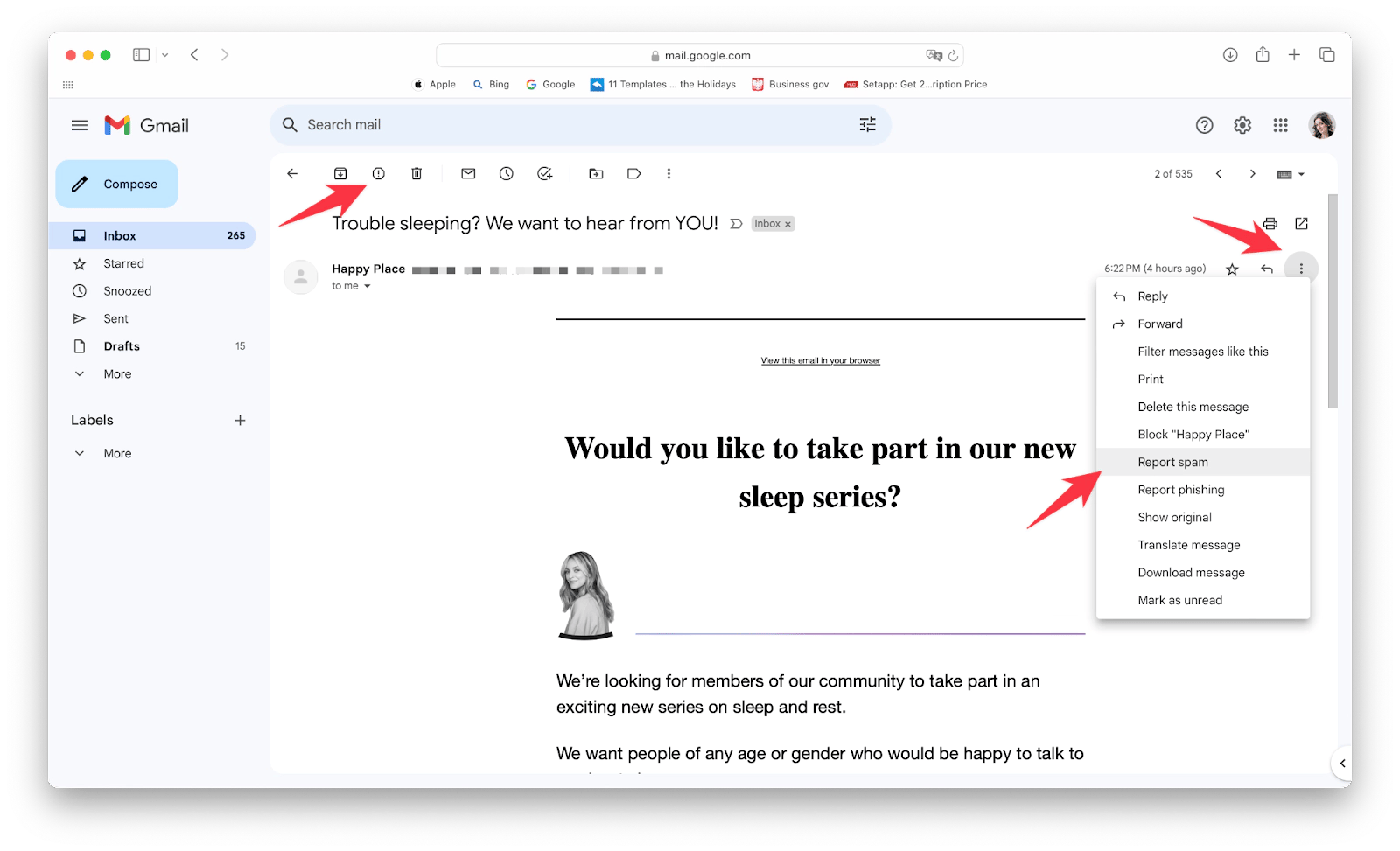Image resolution: width=1400 pixels, height=851 pixels.
Task: Open Gmail settings gear
Action: (x=1242, y=126)
